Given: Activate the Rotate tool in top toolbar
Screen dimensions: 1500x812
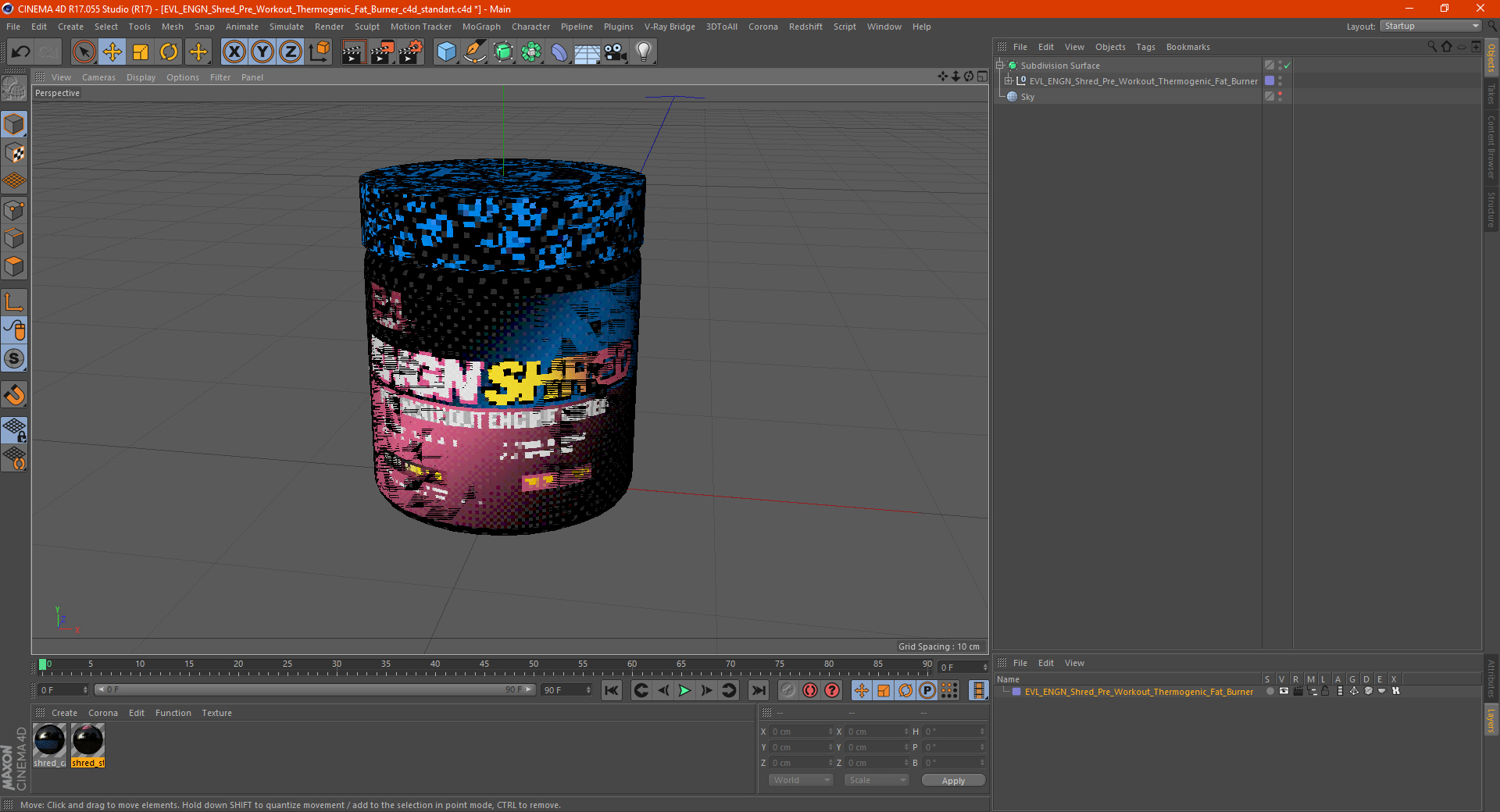Looking at the screenshot, I should coord(169,52).
